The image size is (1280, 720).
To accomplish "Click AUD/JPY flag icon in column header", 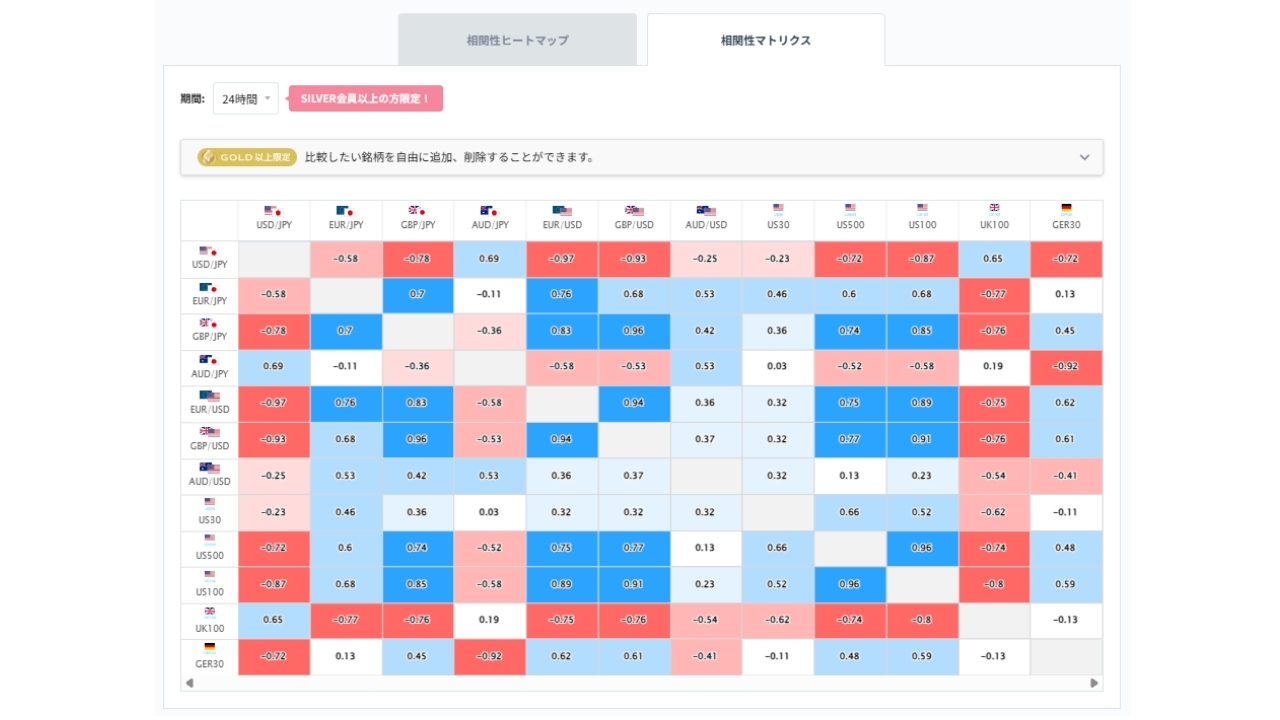I will pyautogui.click(x=489, y=211).
